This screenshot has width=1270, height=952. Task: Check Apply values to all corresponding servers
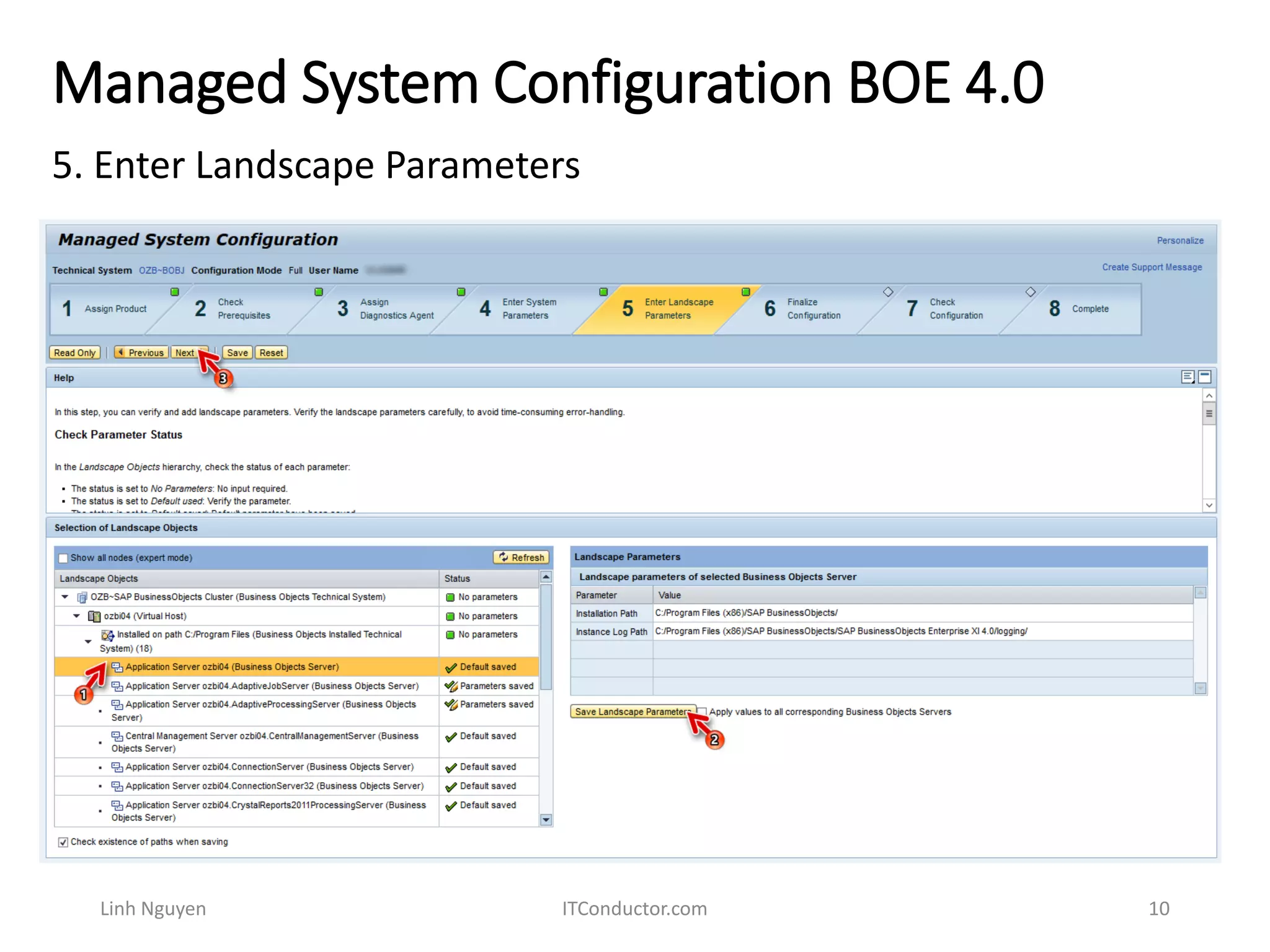pos(703,712)
